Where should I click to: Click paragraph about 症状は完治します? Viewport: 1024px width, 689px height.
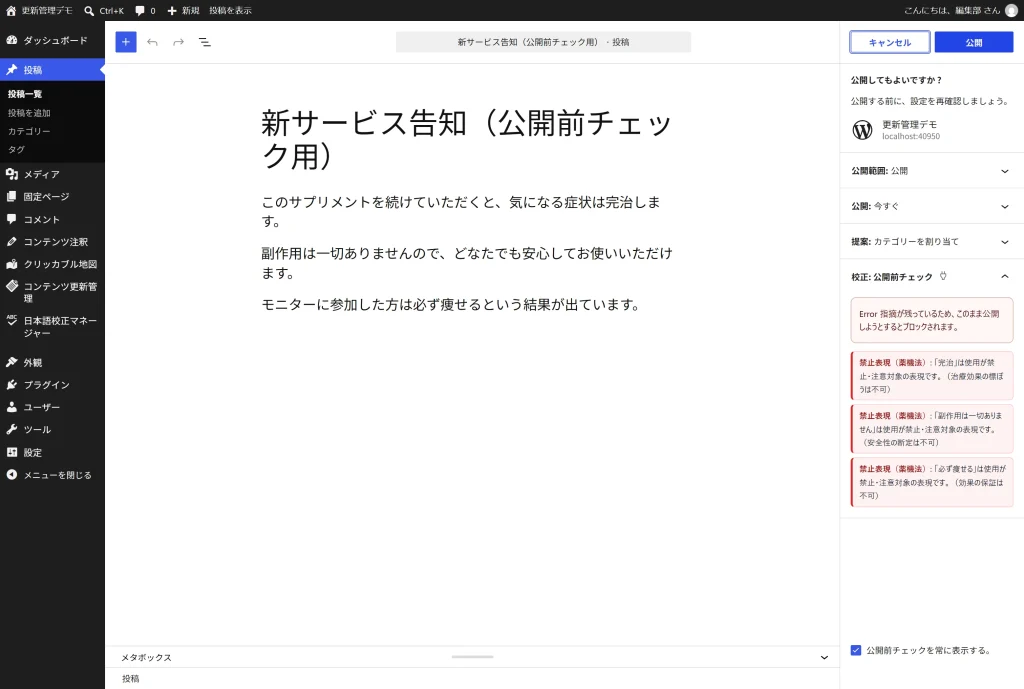coord(467,212)
